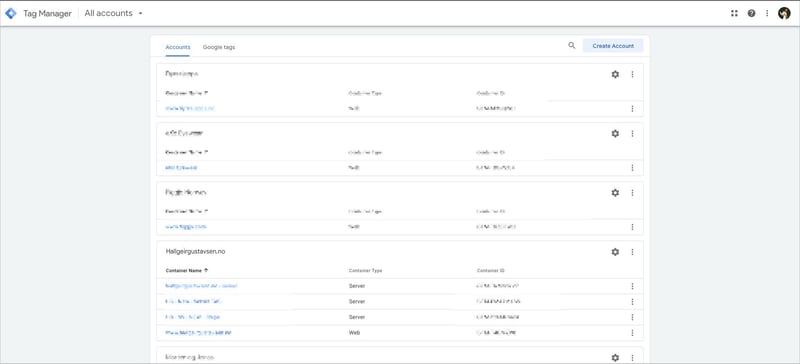
Task: Click the Create Account button
Action: tap(613, 45)
